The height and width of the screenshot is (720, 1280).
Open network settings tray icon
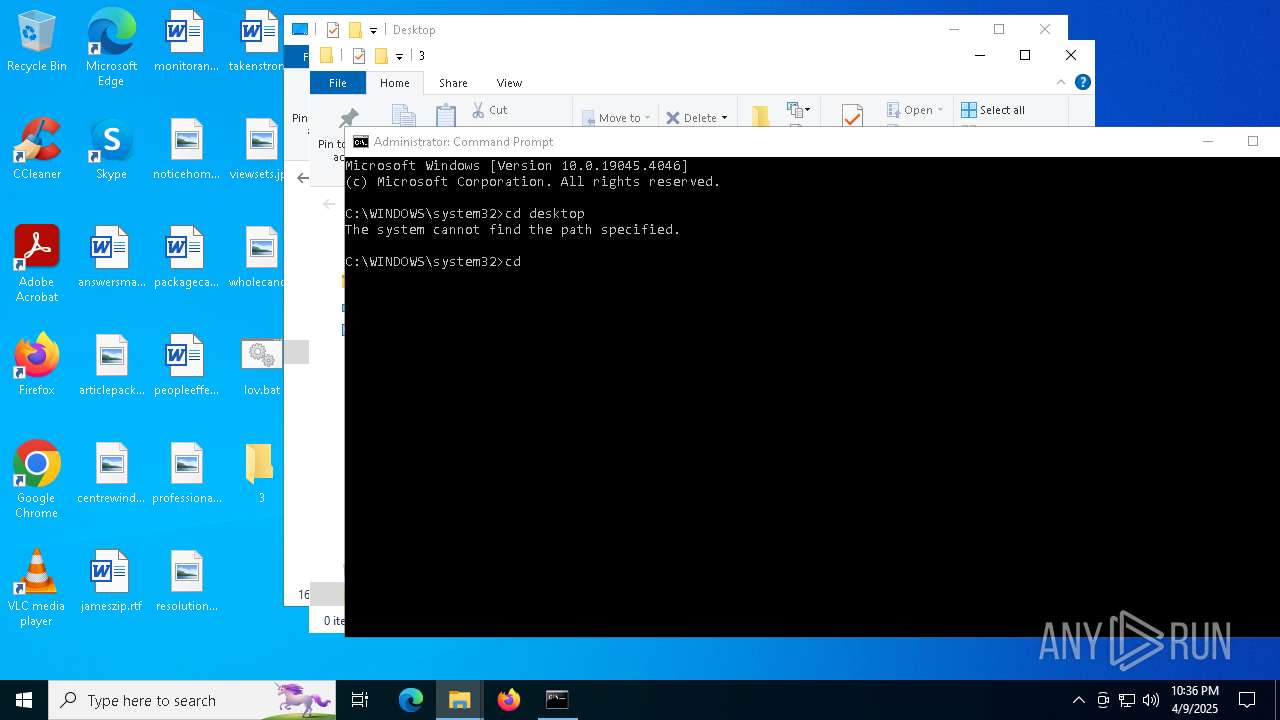[1127, 700]
